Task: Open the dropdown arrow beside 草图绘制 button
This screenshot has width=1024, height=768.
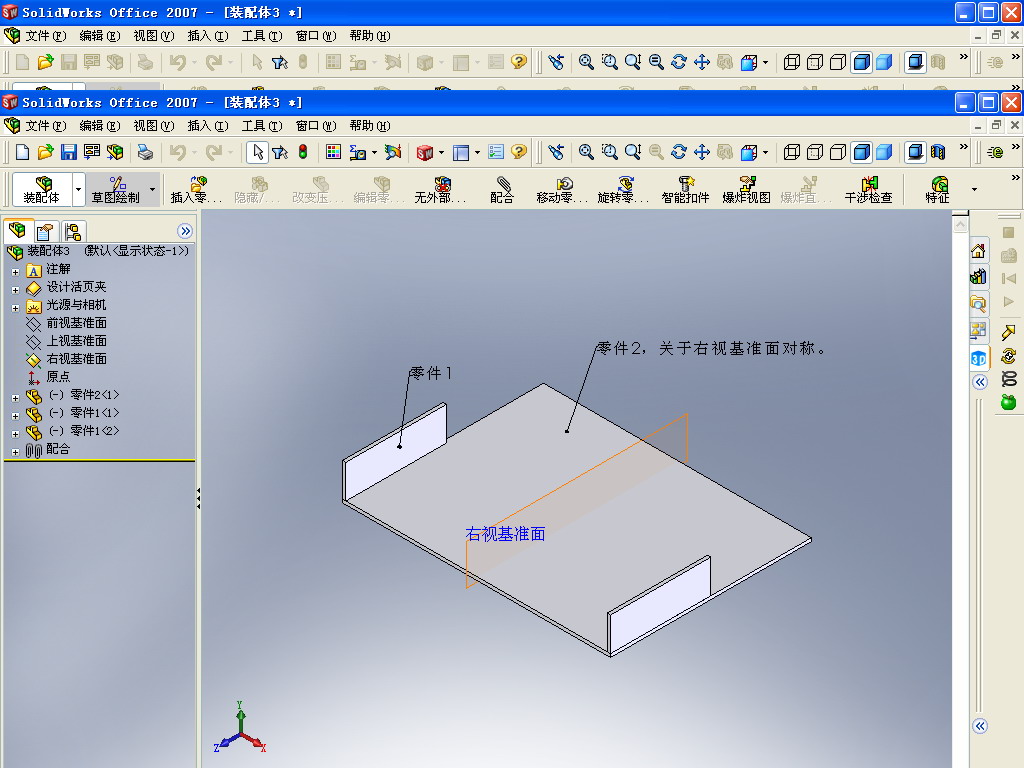Action: (x=153, y=189)
